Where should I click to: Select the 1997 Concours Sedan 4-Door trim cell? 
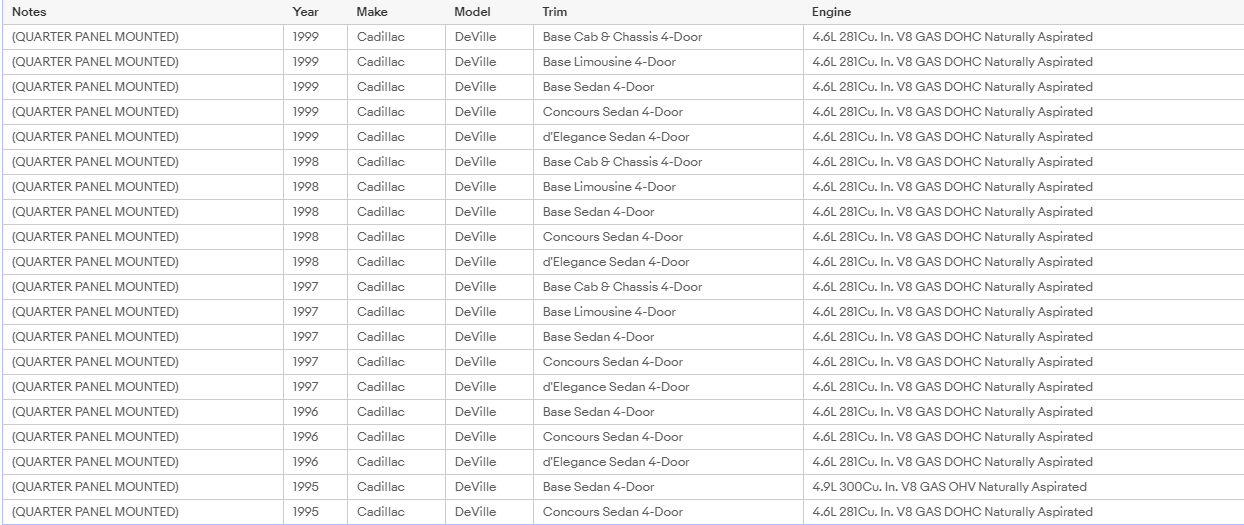click(669, 362)
